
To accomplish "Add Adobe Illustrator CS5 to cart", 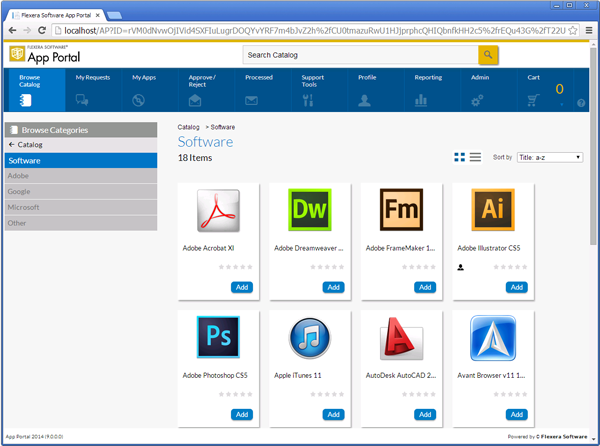I will point(517,287).
